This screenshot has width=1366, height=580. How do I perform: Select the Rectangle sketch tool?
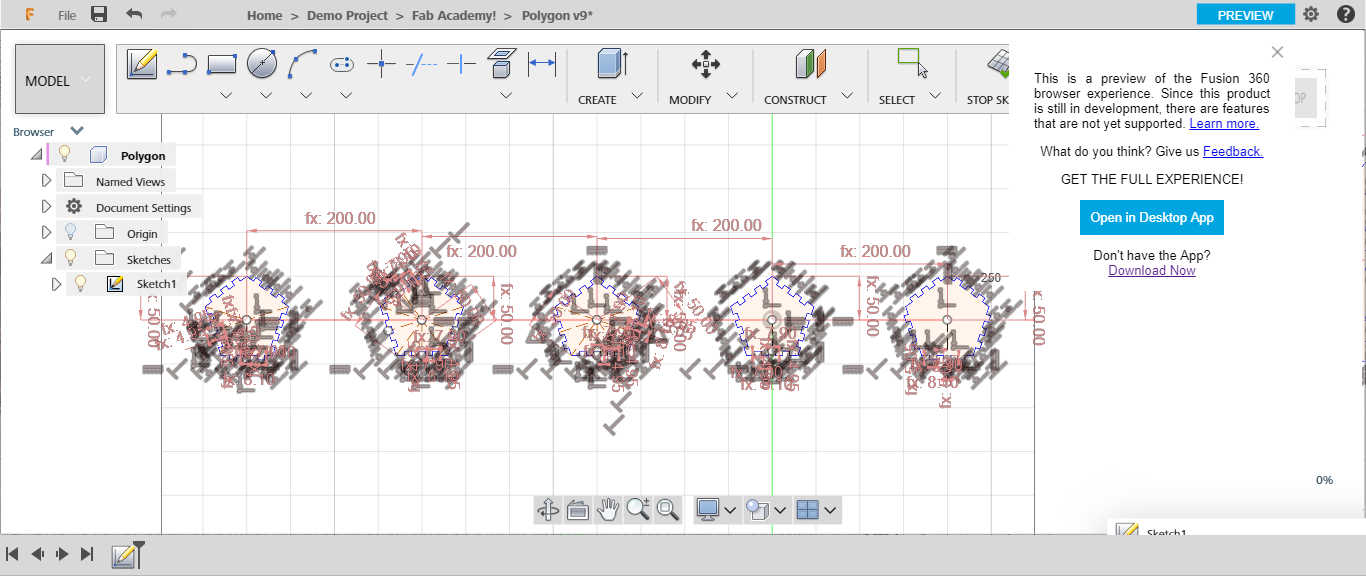[222, 65]
